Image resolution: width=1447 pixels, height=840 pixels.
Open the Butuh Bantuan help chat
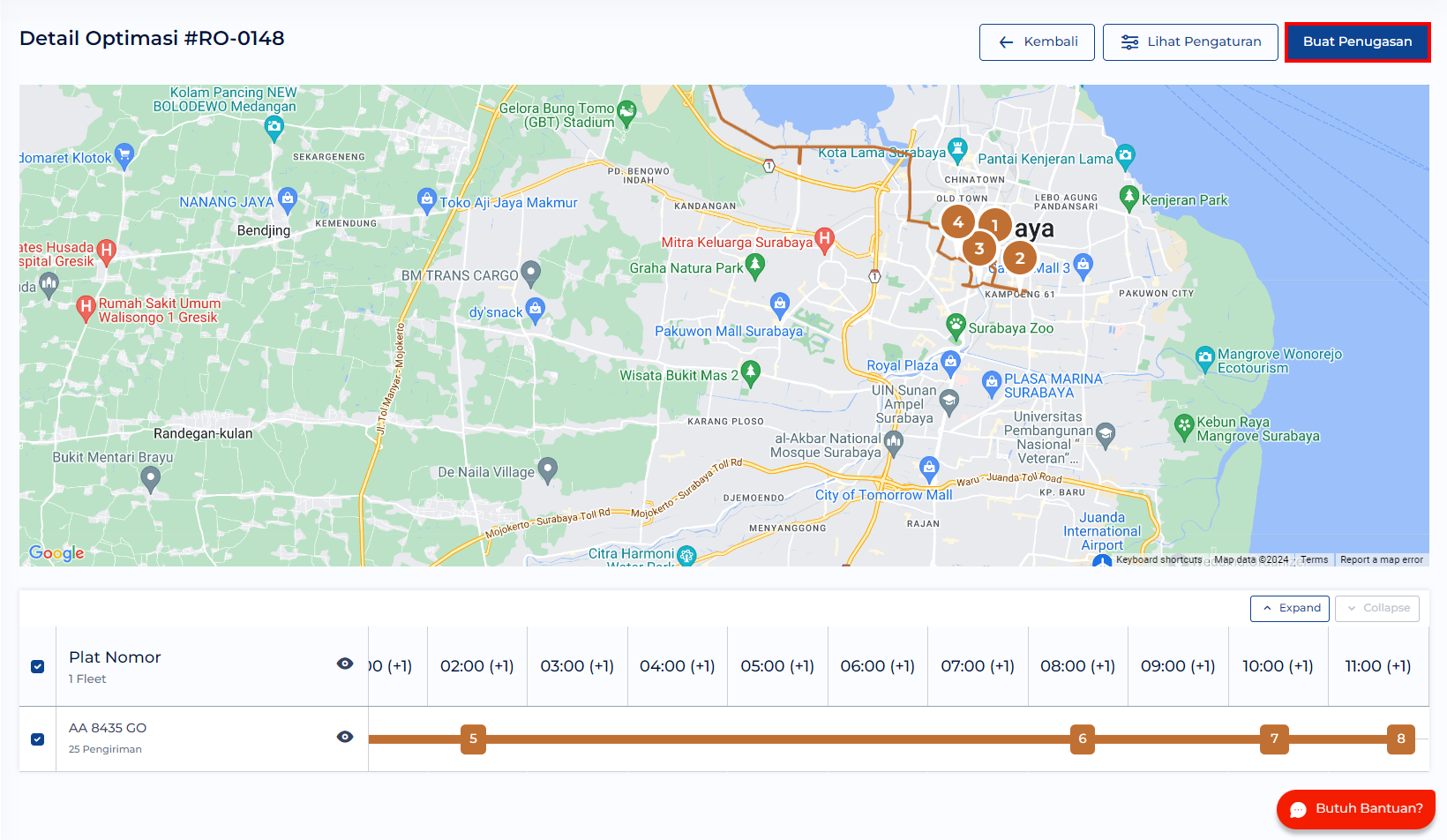point(1356,809)
